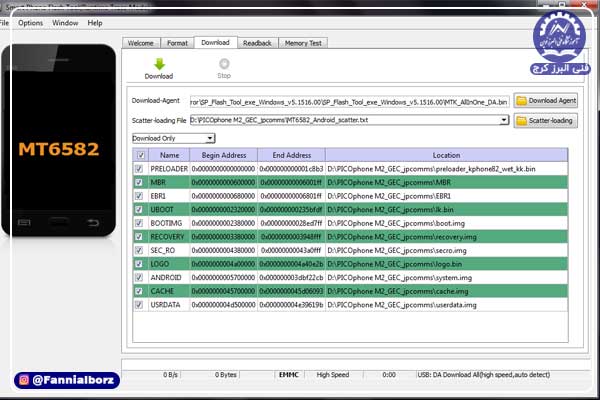Click the Scatter-loading folder button
The width and height of the screenshot is (600, 400).
pyautogui.click(x=546, y=121)
